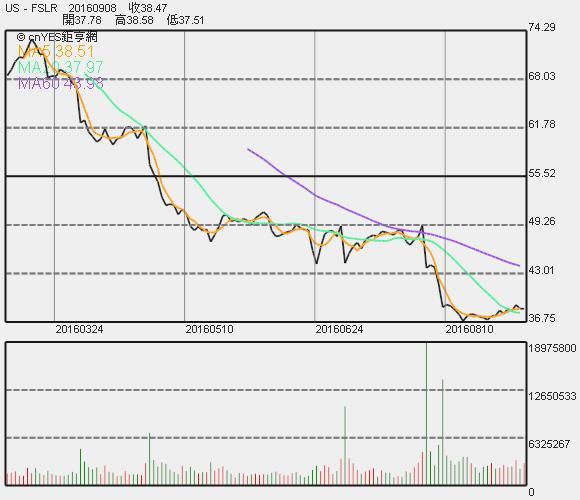Click the closing price 收38.47
The image size is (580, 500).
pos(148,8)
